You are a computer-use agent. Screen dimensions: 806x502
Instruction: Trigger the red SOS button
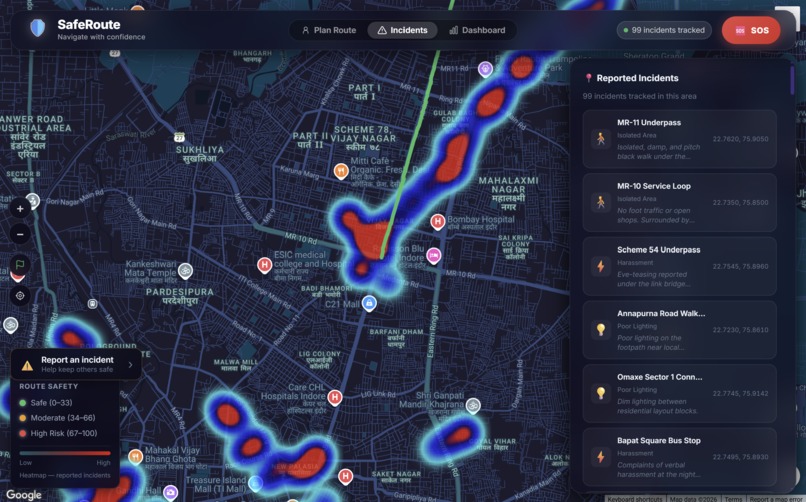point(751,30)
